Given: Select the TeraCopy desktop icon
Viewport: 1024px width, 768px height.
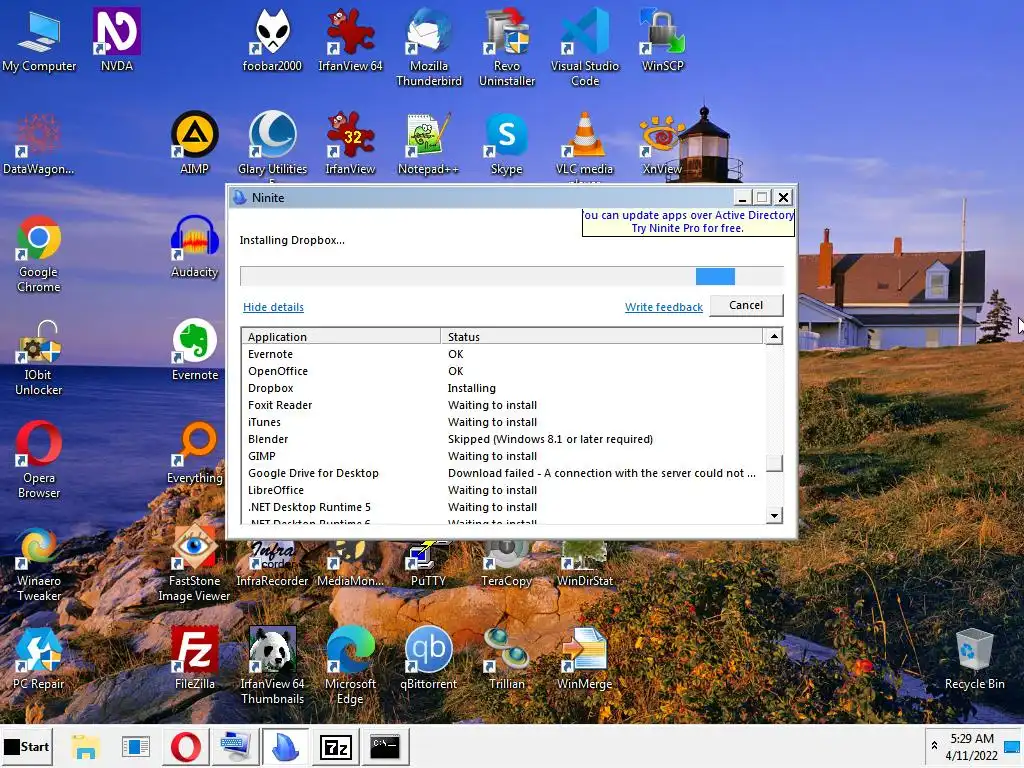Looking at the screenshot, I should pyautogui.click(x=507, y=563).
